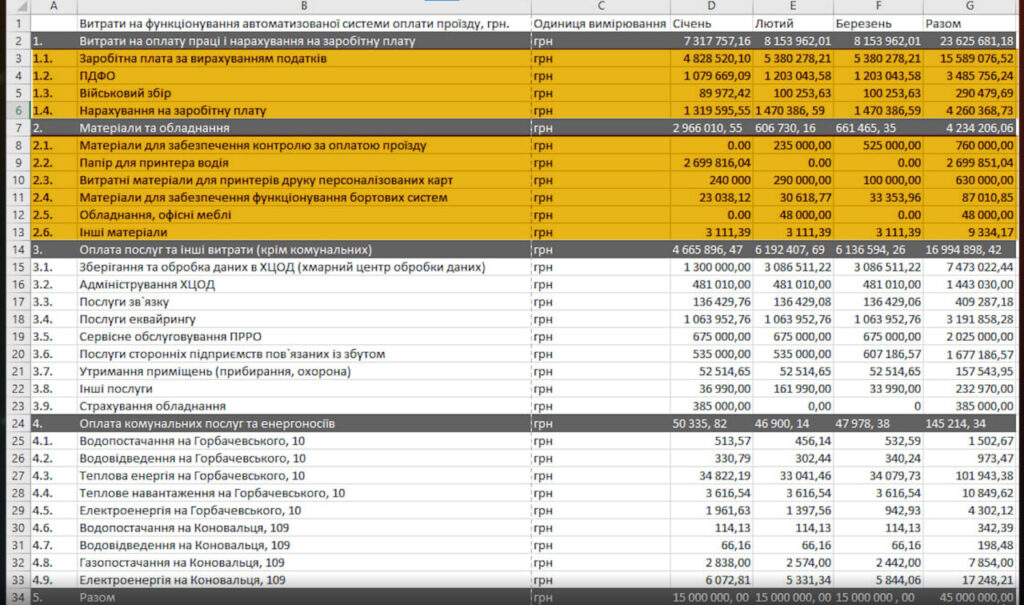1024x605 pixels.
Task: Select the 'Адміністрування ХЦОД' cell
Action: coord(304,284)
